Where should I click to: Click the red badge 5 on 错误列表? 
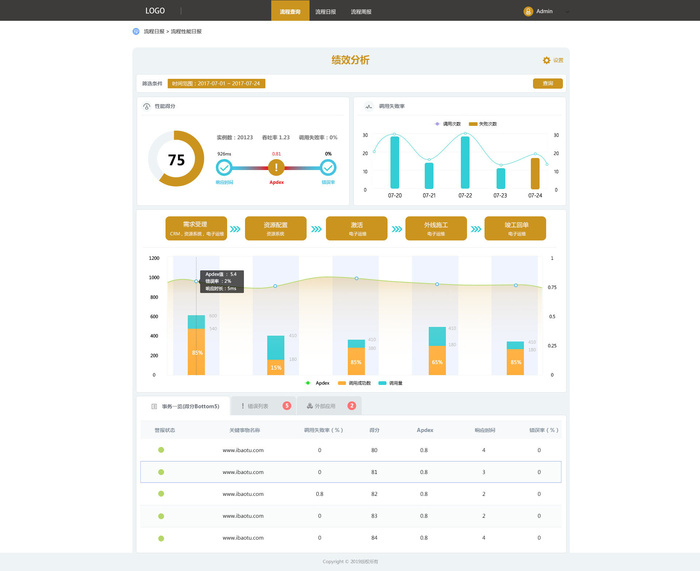click(287, 405)
